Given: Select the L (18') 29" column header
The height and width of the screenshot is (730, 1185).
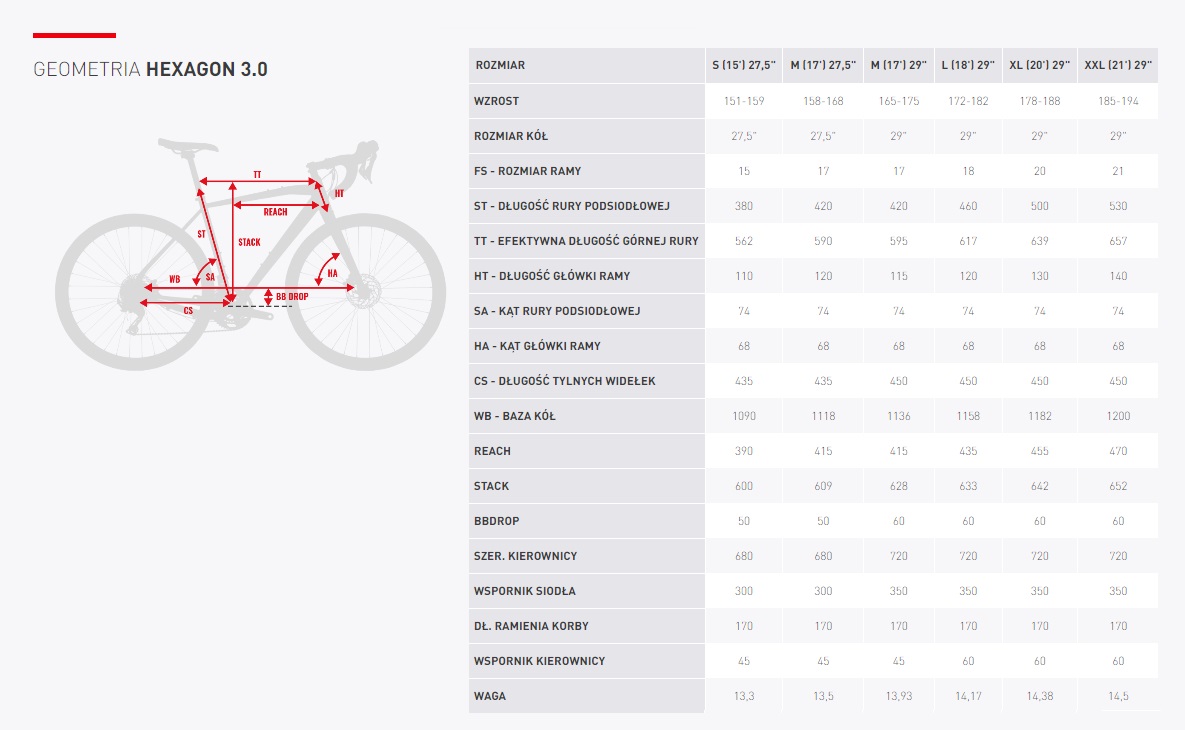Looking at the screenshot, I should coord(968,66).
